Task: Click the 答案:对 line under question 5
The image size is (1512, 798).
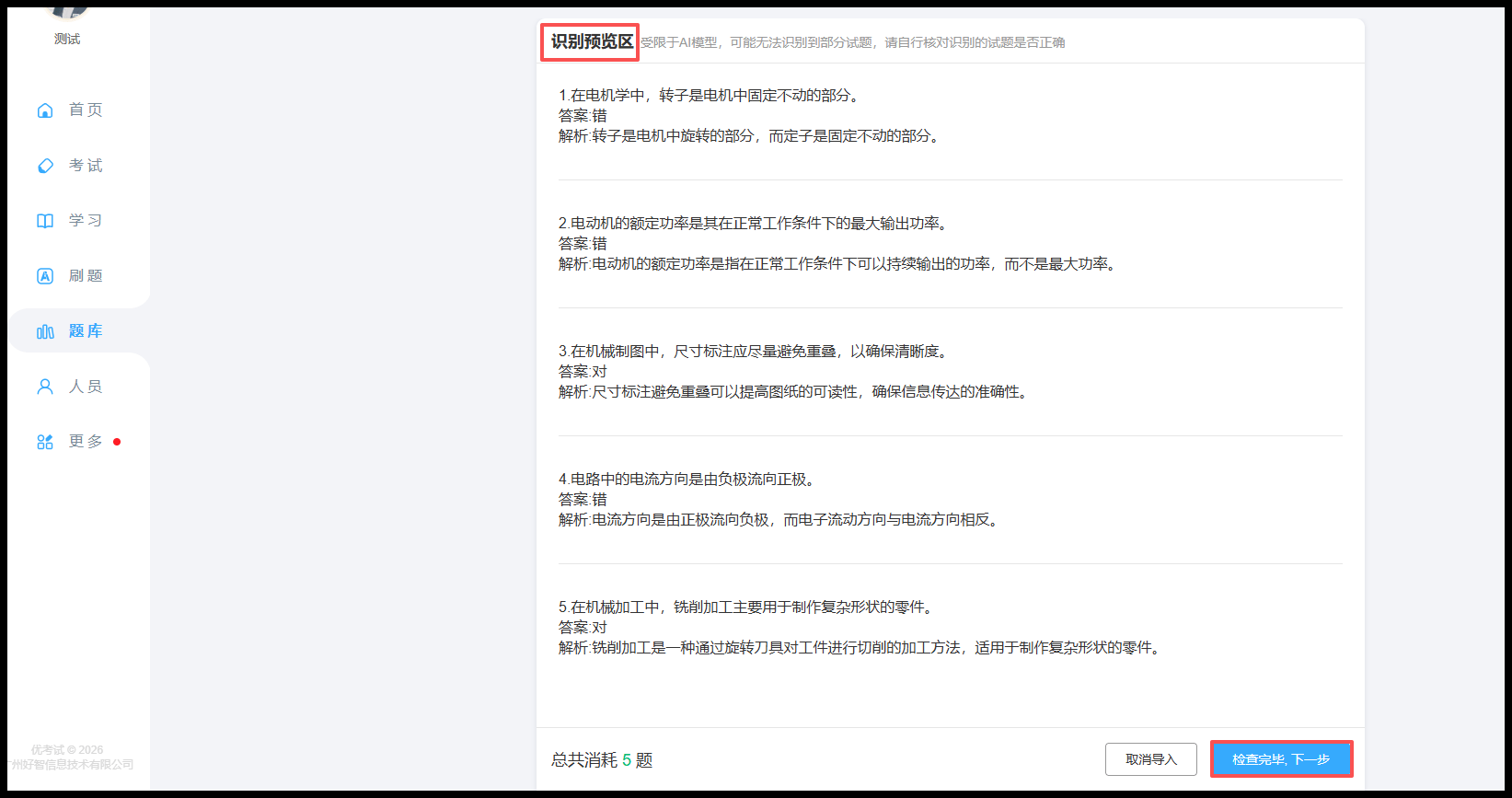Action: (583, 628)
